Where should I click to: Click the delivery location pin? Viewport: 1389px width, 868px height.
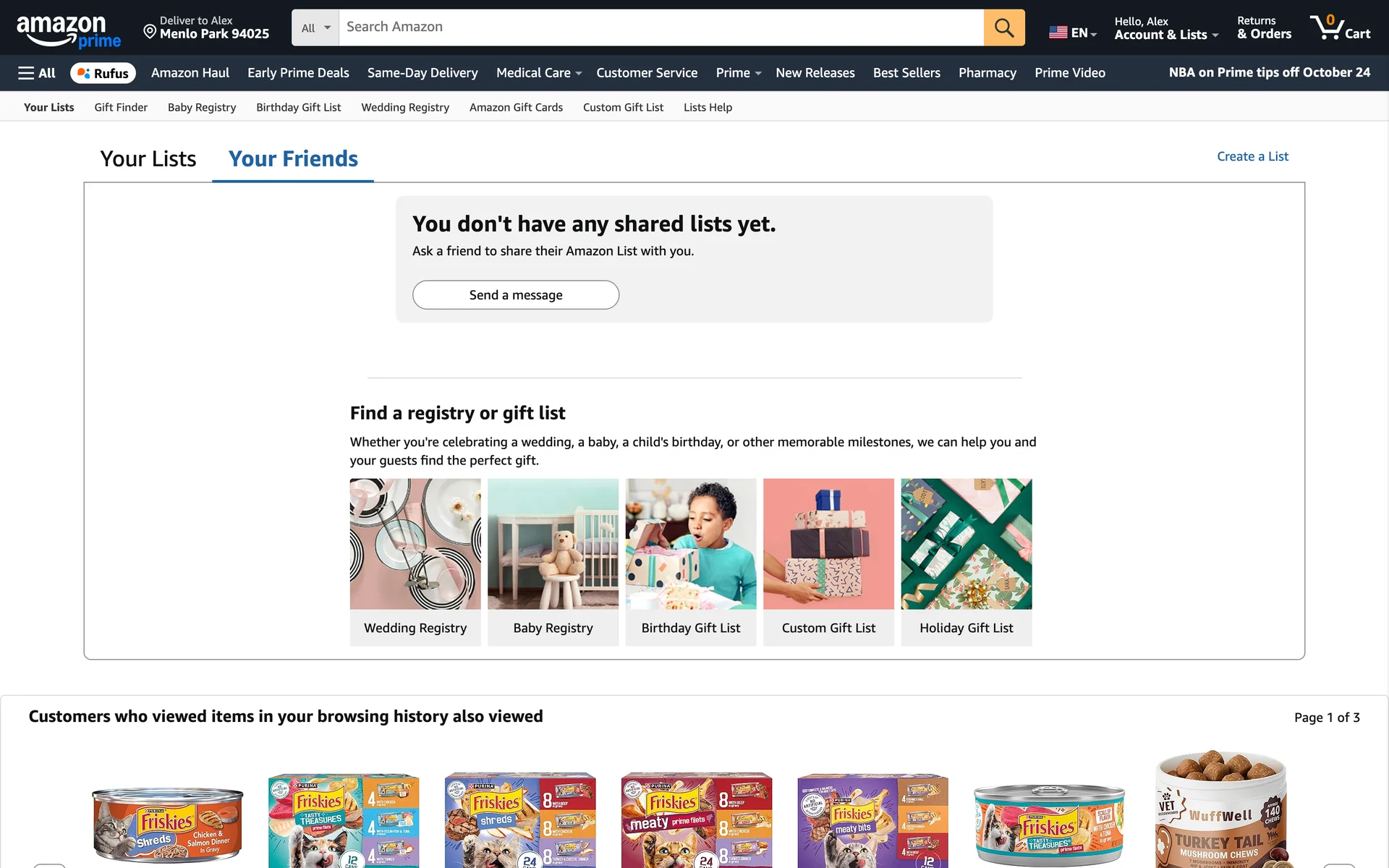pyautogui.click(x=150, y=31)
